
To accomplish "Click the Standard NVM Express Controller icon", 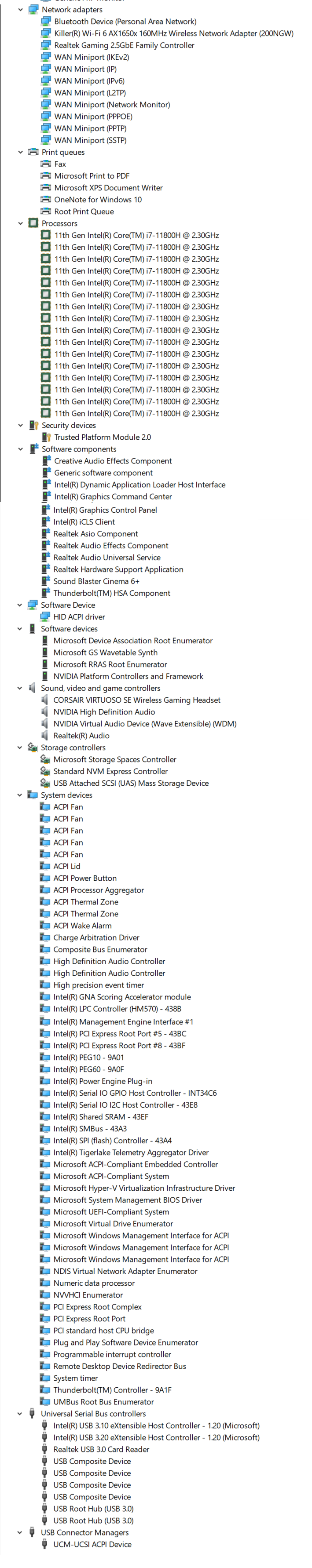I will click(44, 771).
